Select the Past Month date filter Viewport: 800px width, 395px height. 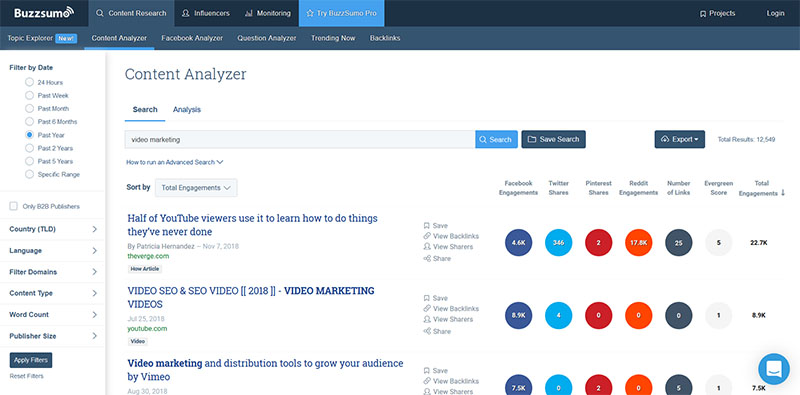click(29, 109)
